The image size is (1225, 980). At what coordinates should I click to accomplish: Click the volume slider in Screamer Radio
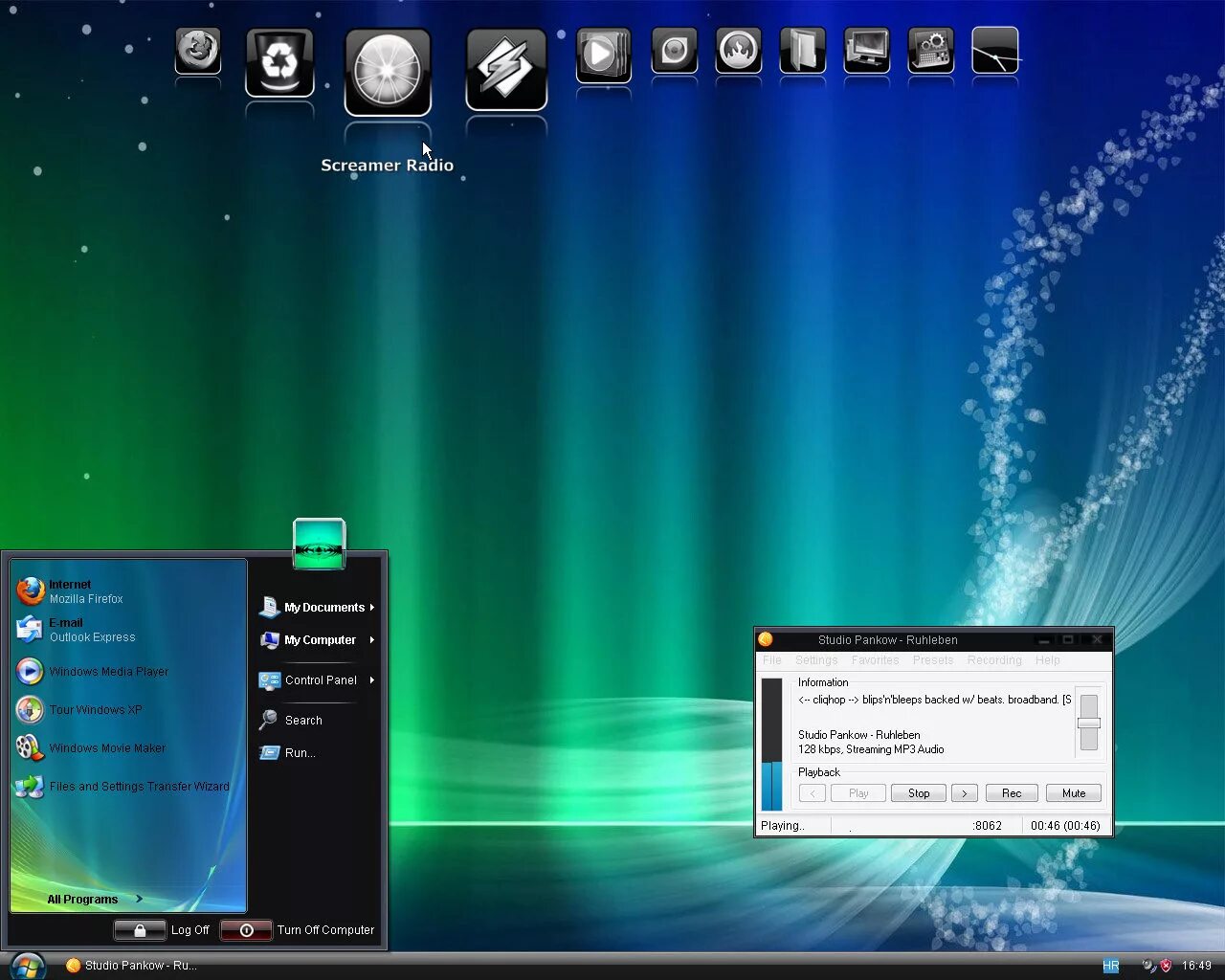pos(1088,723)
